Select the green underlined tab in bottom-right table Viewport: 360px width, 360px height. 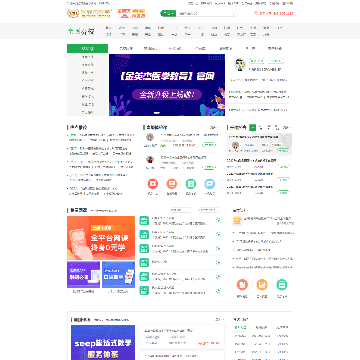pyautogui.click(x=240, y=328)
